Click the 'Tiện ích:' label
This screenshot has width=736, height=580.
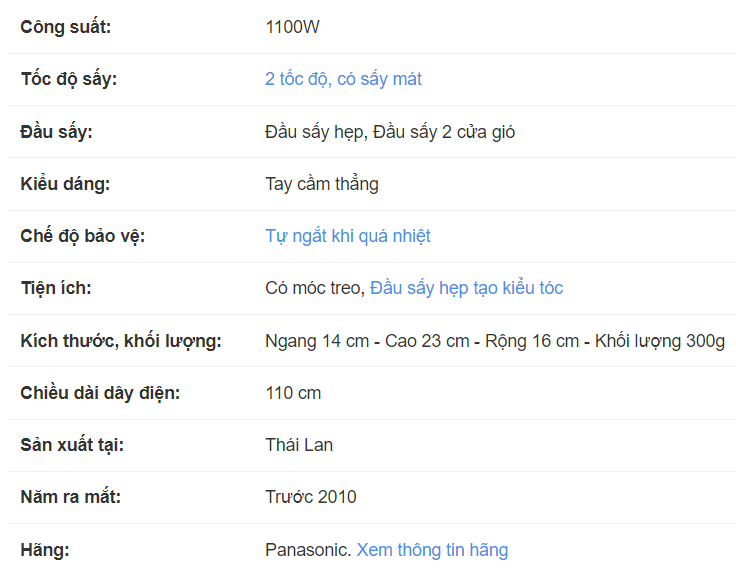coord(56,288)
